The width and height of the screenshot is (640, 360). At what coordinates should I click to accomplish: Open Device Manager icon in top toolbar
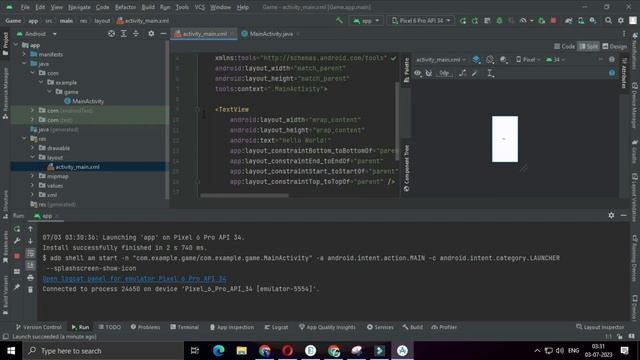click(x=580, y=20)
